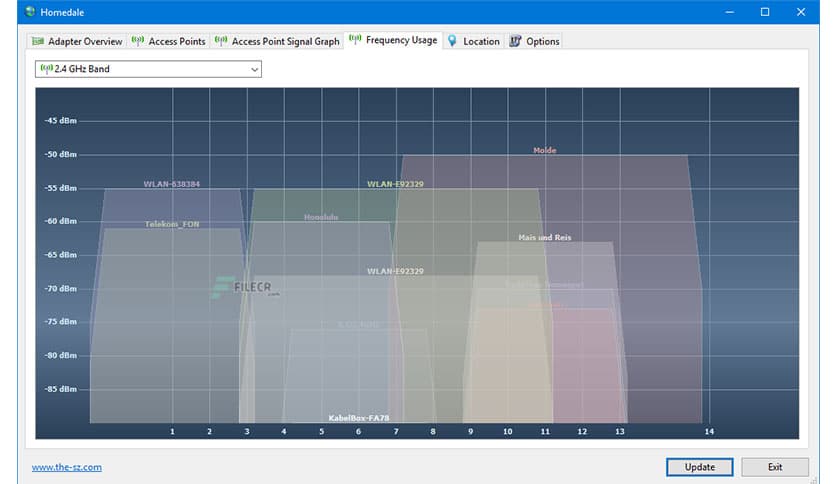The image size is (836, 484).
Task: Click the Molde network label in graph
Action: 544,151
